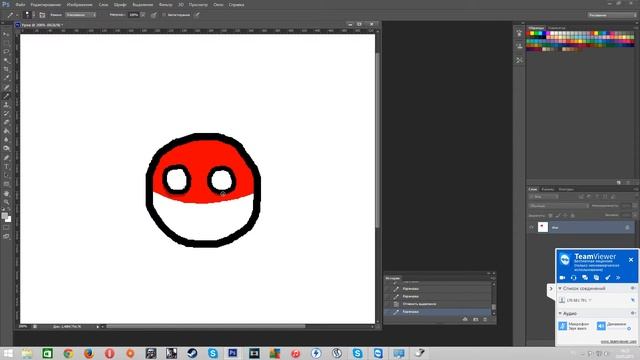Click the layer thumbnail in Layers panel
The image size is (640, 360).
click(542, 227)
